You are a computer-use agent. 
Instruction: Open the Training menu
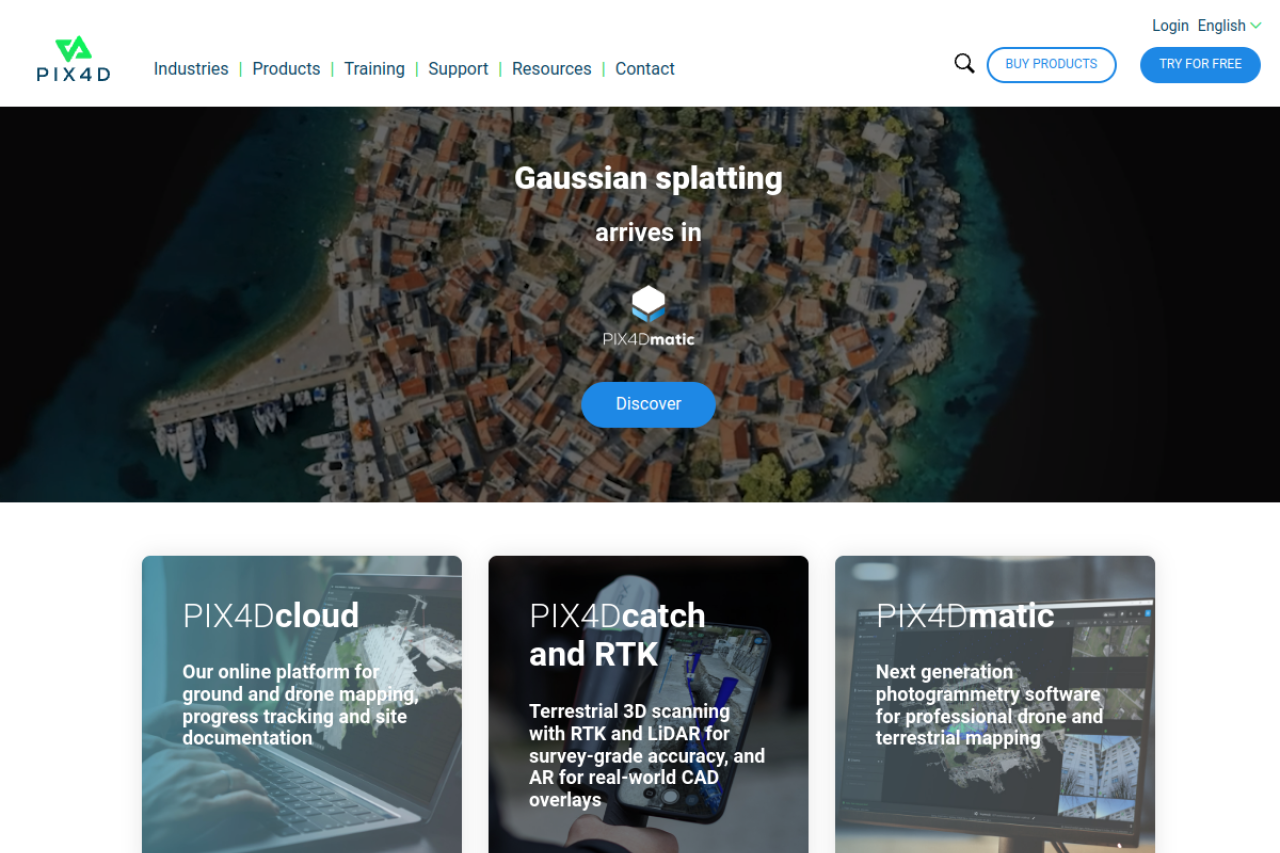tap(374, 69)
